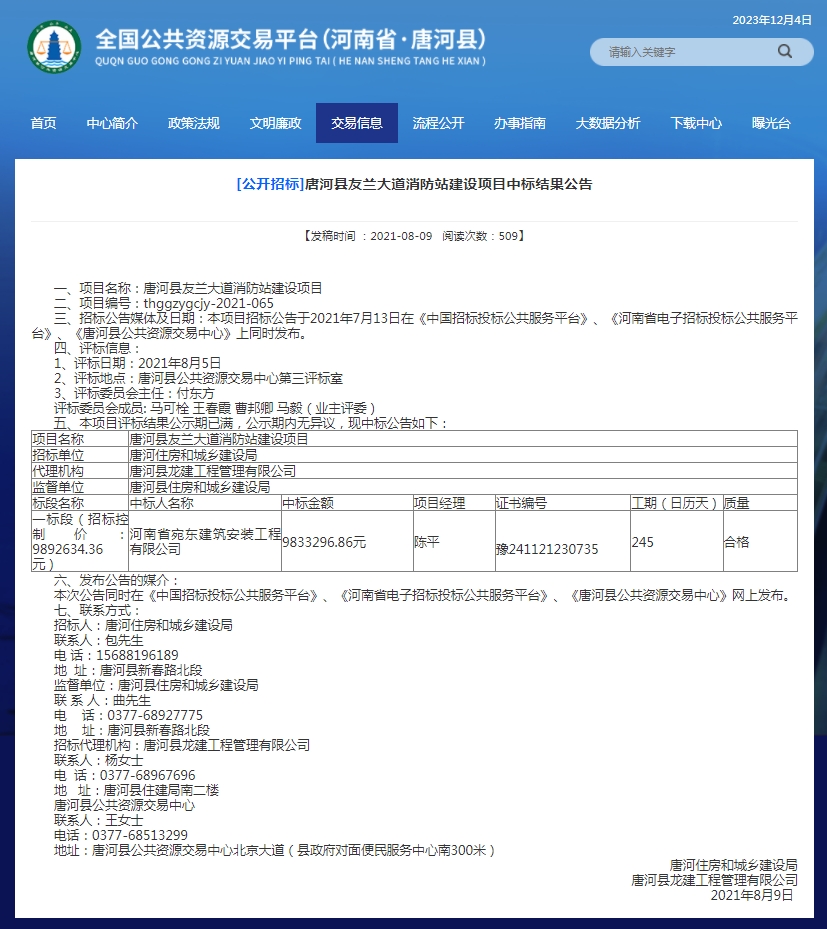The height and width of the screenshot is (929, 827).
Task: Click the bid amount 9833296.86元 cell
Action: pos(324,542)
